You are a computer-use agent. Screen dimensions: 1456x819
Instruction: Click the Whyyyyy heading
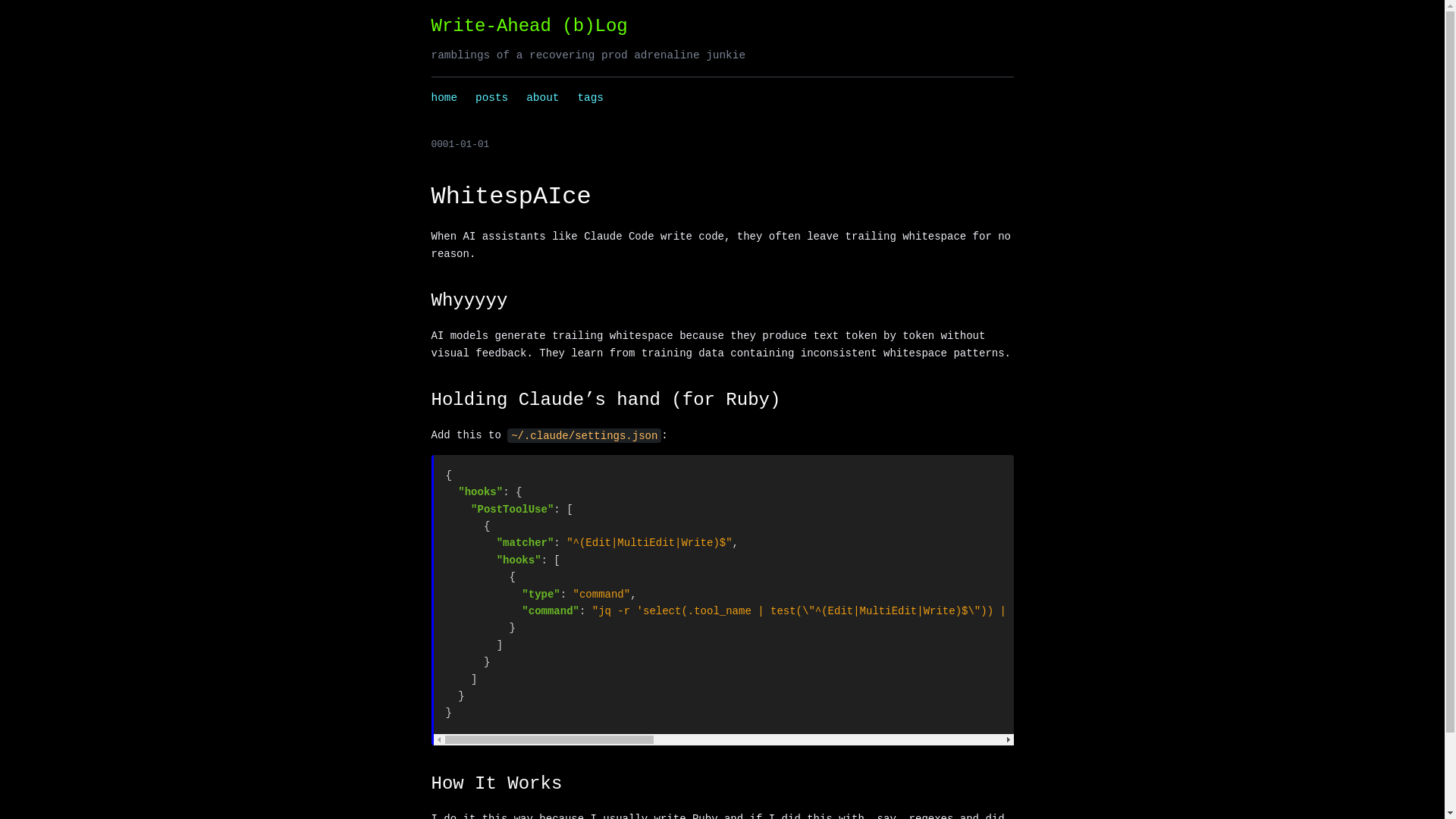pos(469,300)
